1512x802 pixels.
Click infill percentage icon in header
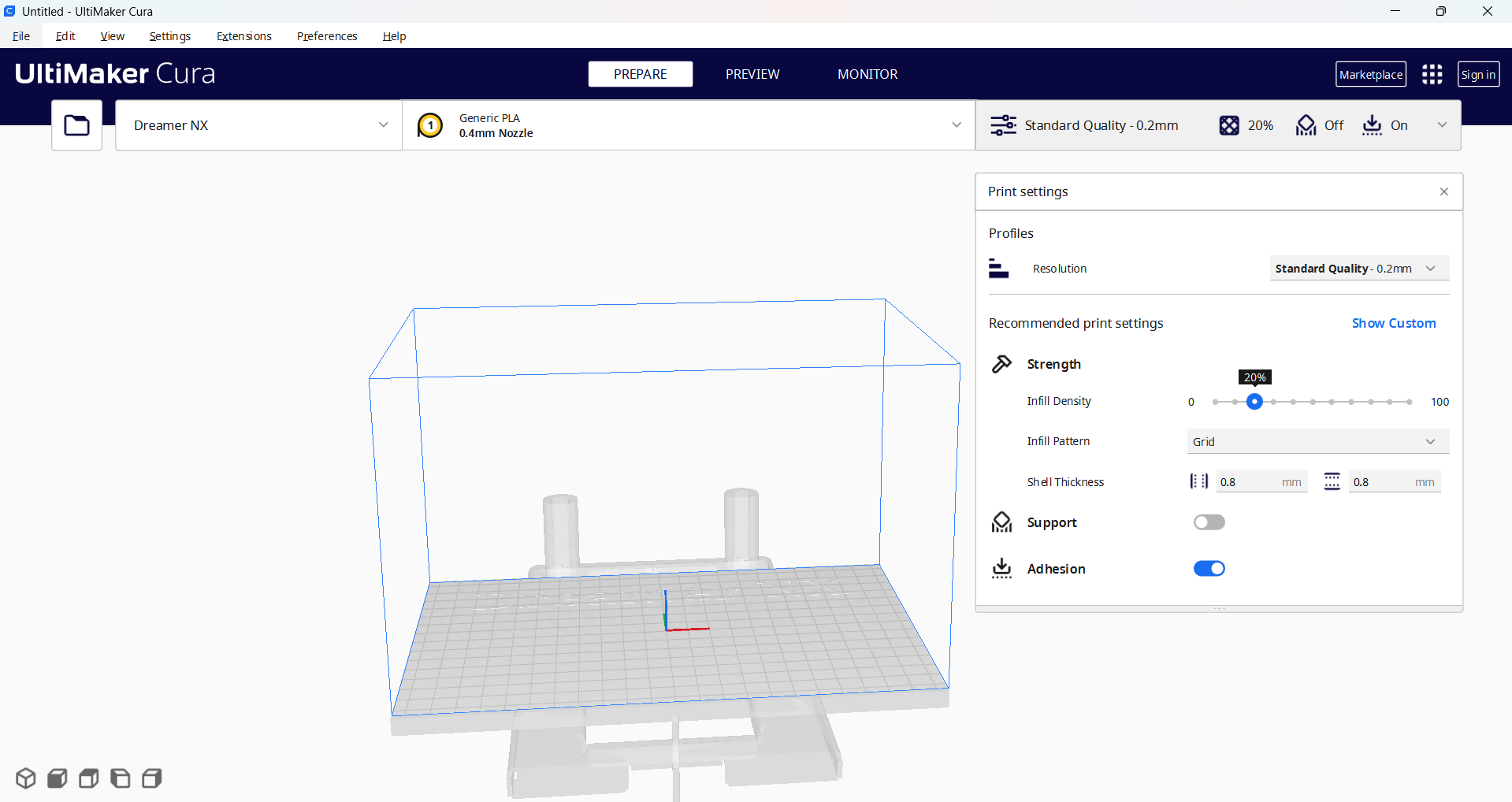coord(1229,125)
